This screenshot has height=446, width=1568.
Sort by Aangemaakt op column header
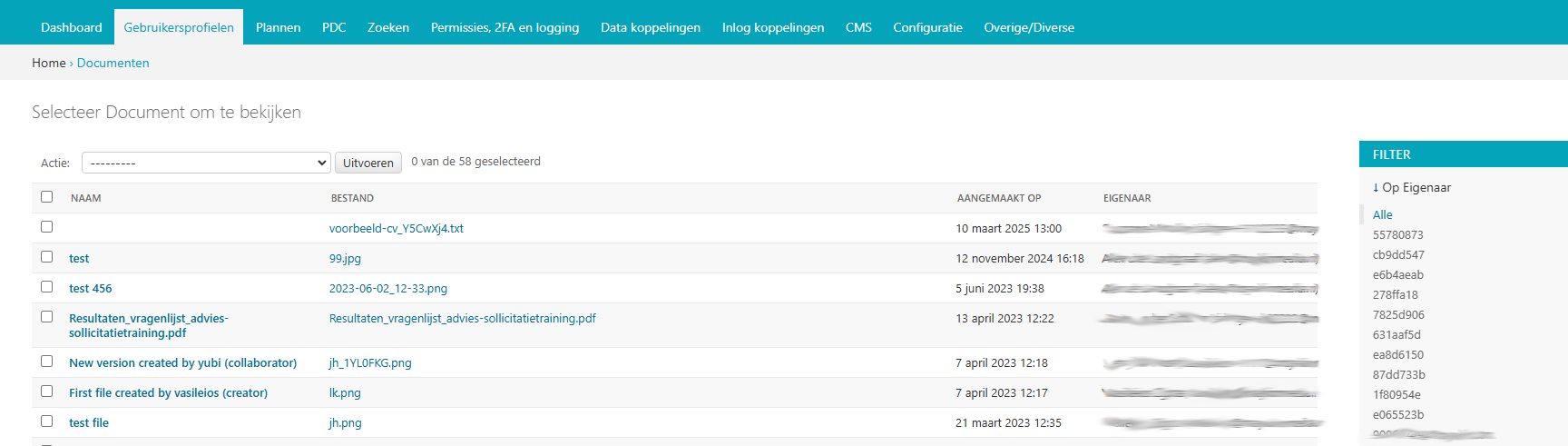click(998, 198)
